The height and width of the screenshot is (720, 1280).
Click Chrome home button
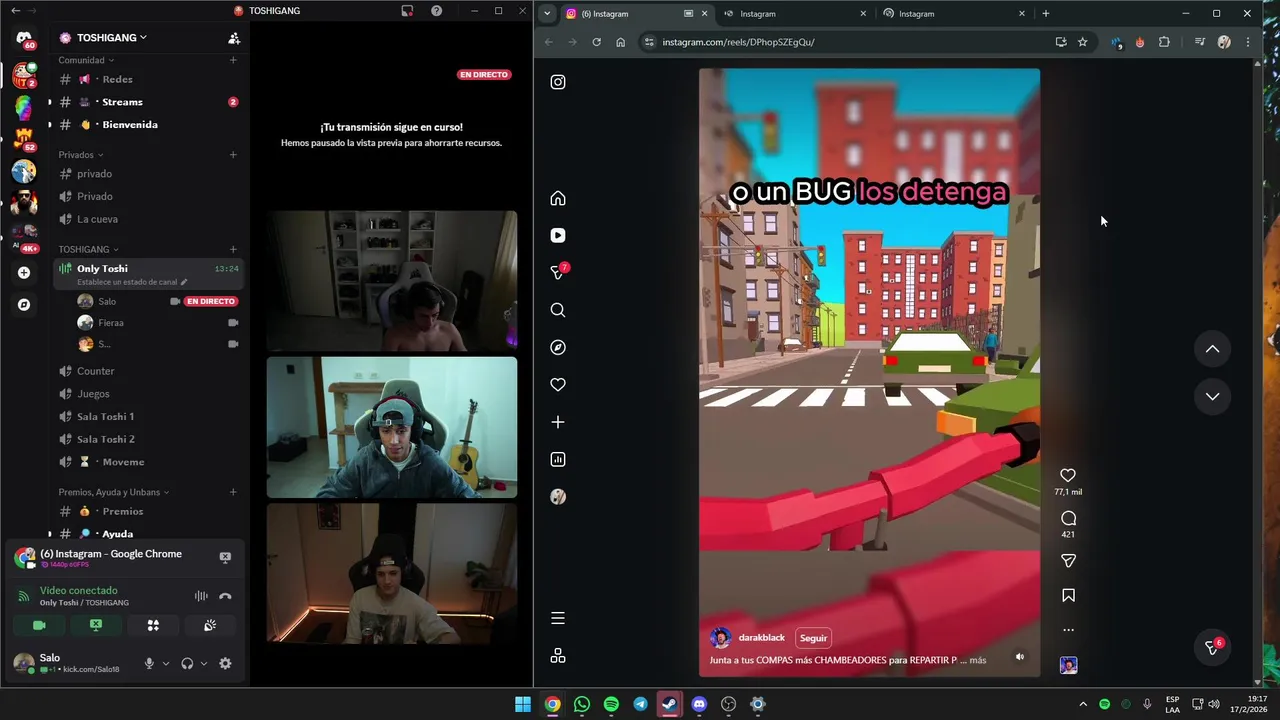pos(620,42)
